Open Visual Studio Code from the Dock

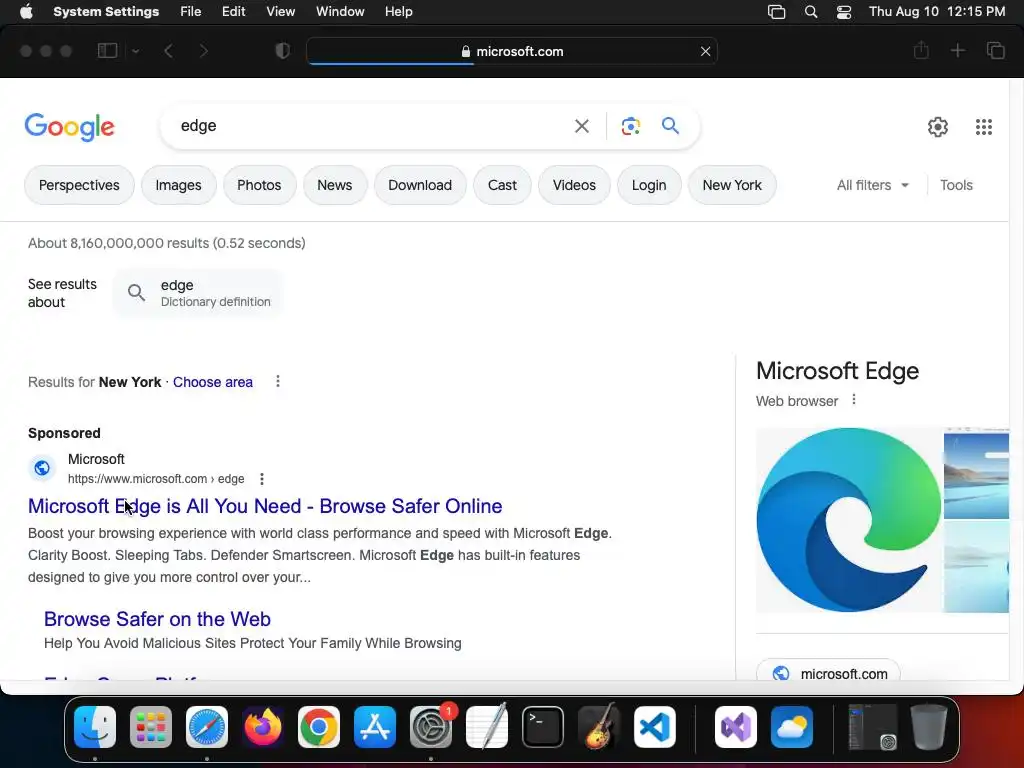click(654, 727)
